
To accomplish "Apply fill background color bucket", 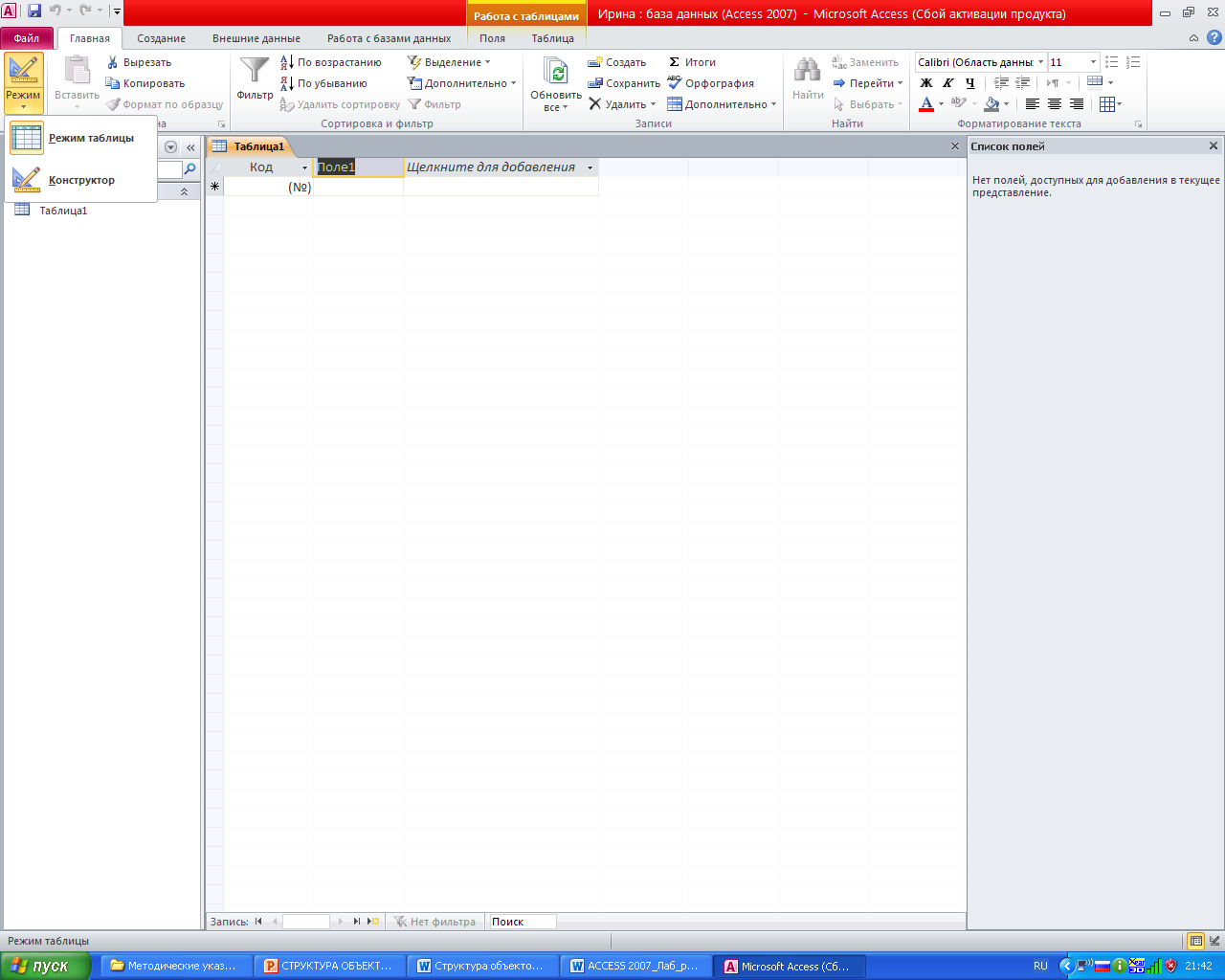I will pyautogui.click(x=992, y=104).
